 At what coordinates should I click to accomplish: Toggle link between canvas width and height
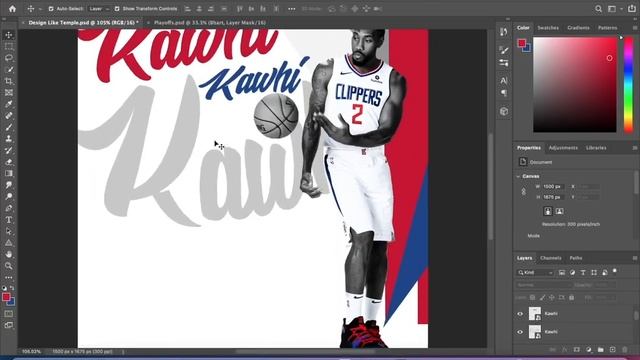523,191
